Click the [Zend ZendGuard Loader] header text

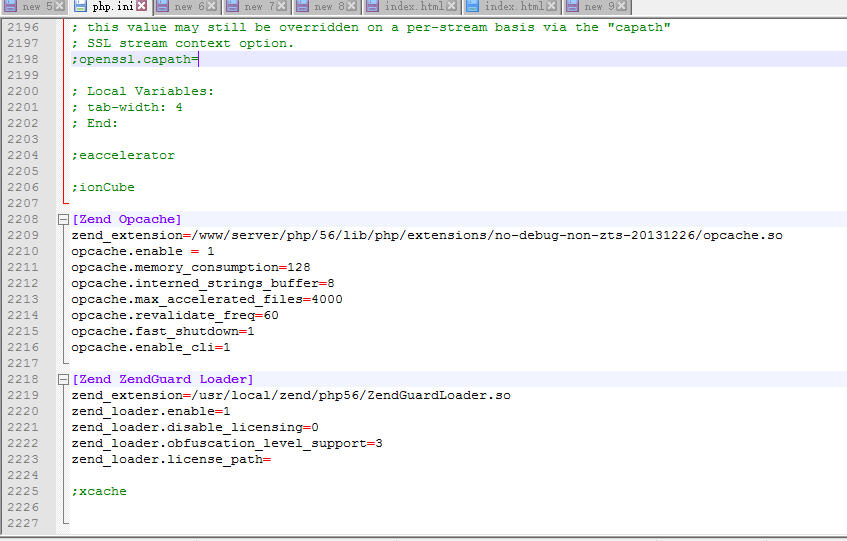point(163,379)
